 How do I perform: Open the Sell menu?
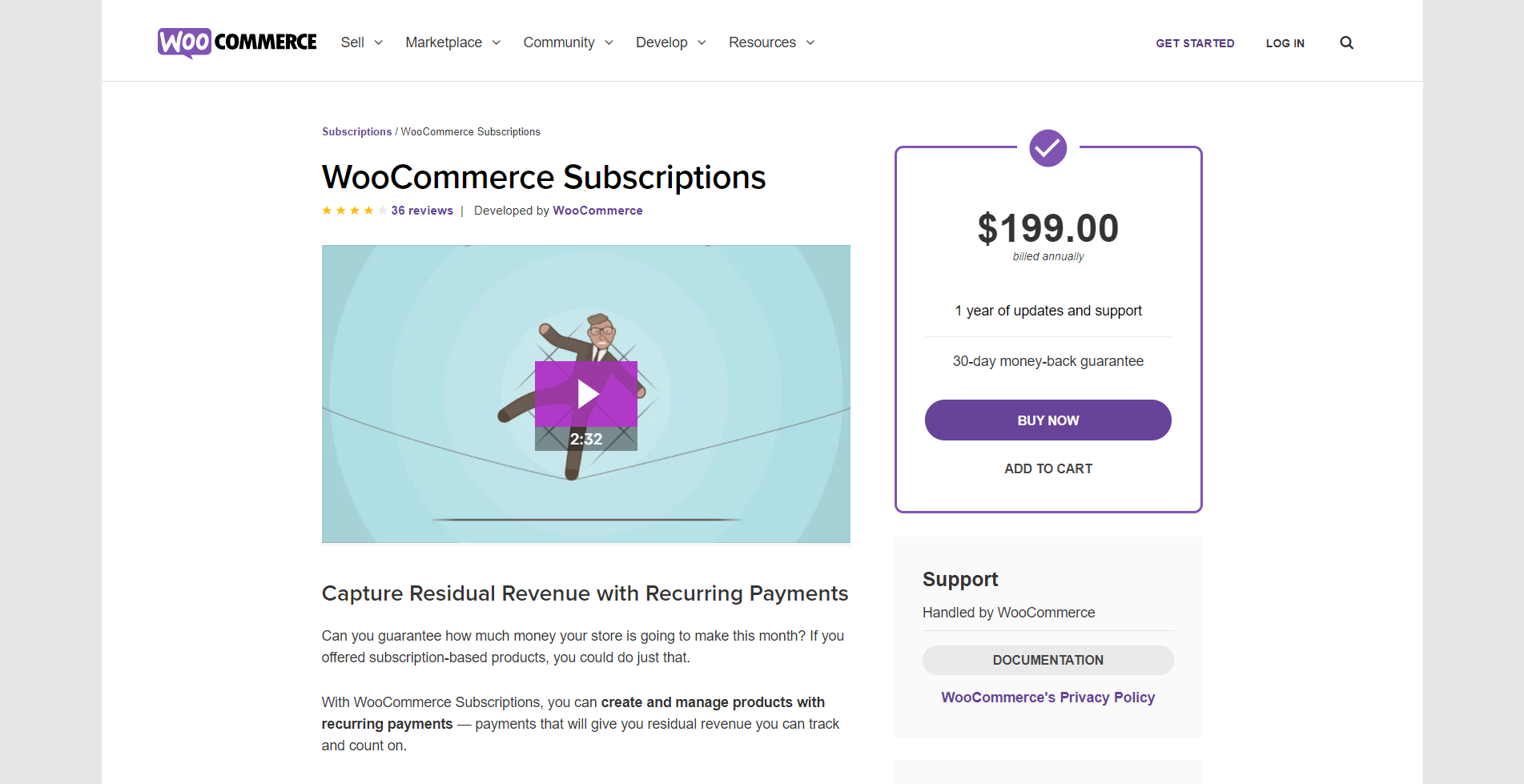click(352, 42)
